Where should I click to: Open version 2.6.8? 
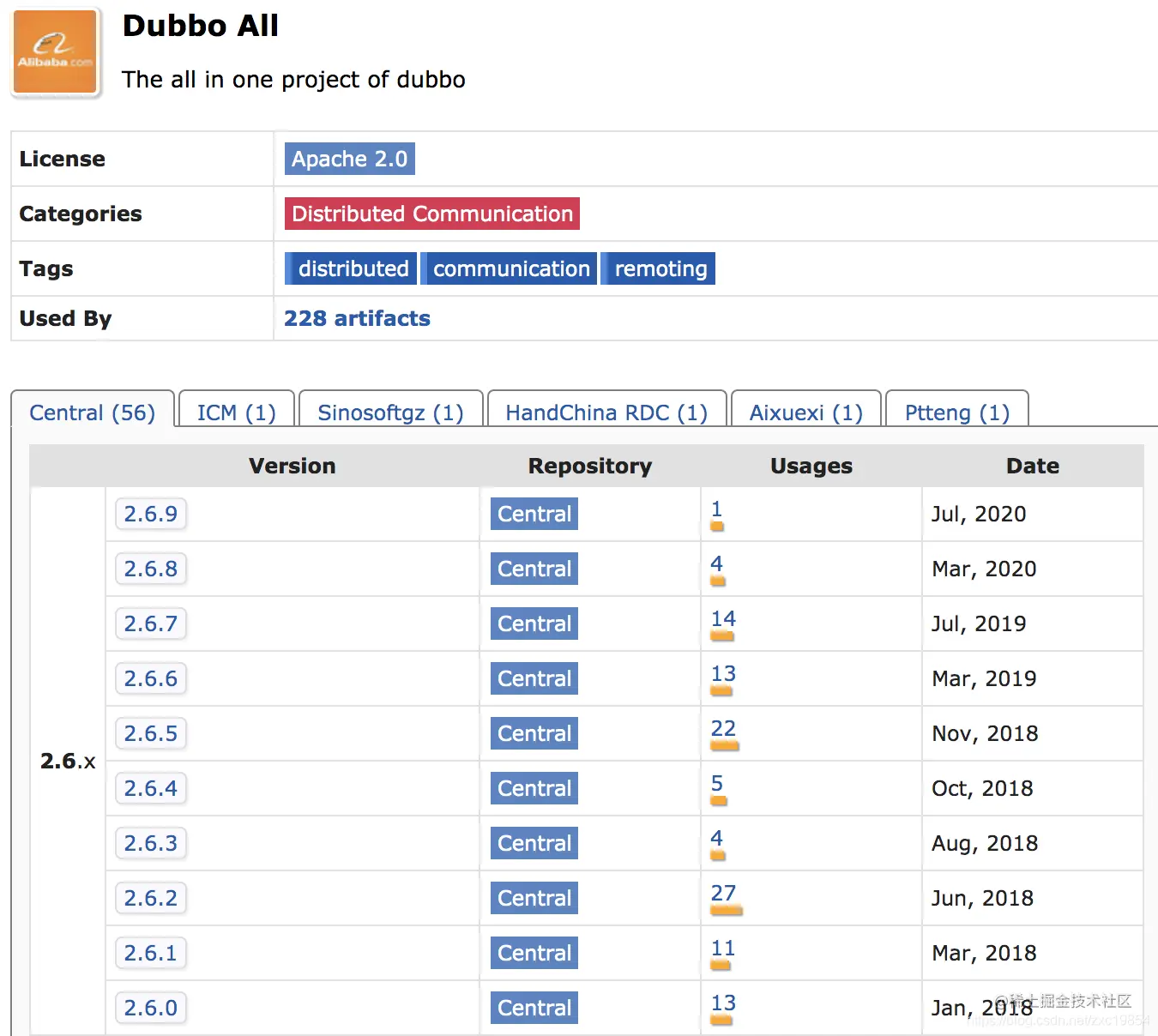tap(151, 569)
